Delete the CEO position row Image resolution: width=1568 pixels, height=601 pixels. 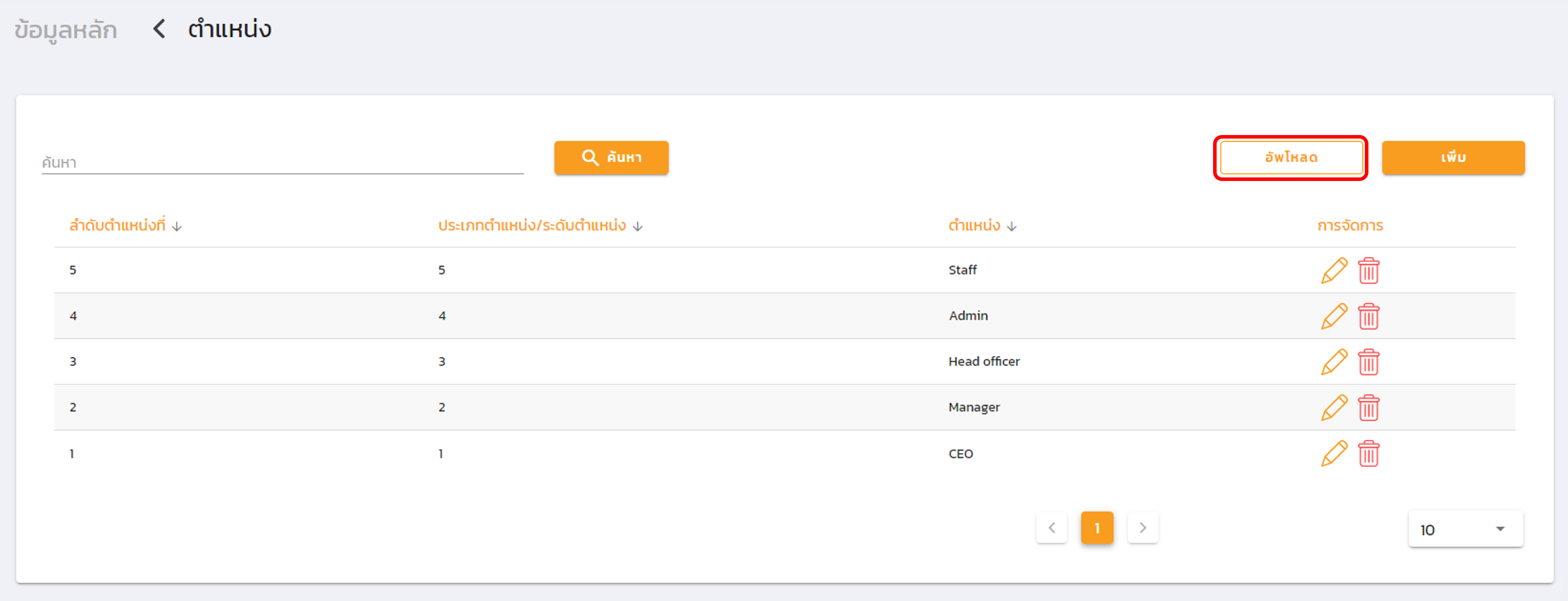click(1368, 453)
